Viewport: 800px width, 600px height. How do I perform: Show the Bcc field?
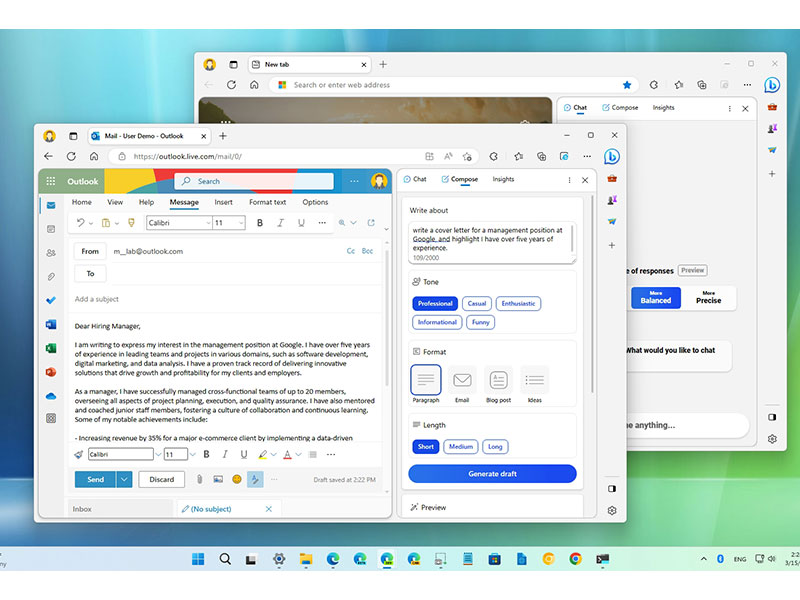[x=367, y=251]
